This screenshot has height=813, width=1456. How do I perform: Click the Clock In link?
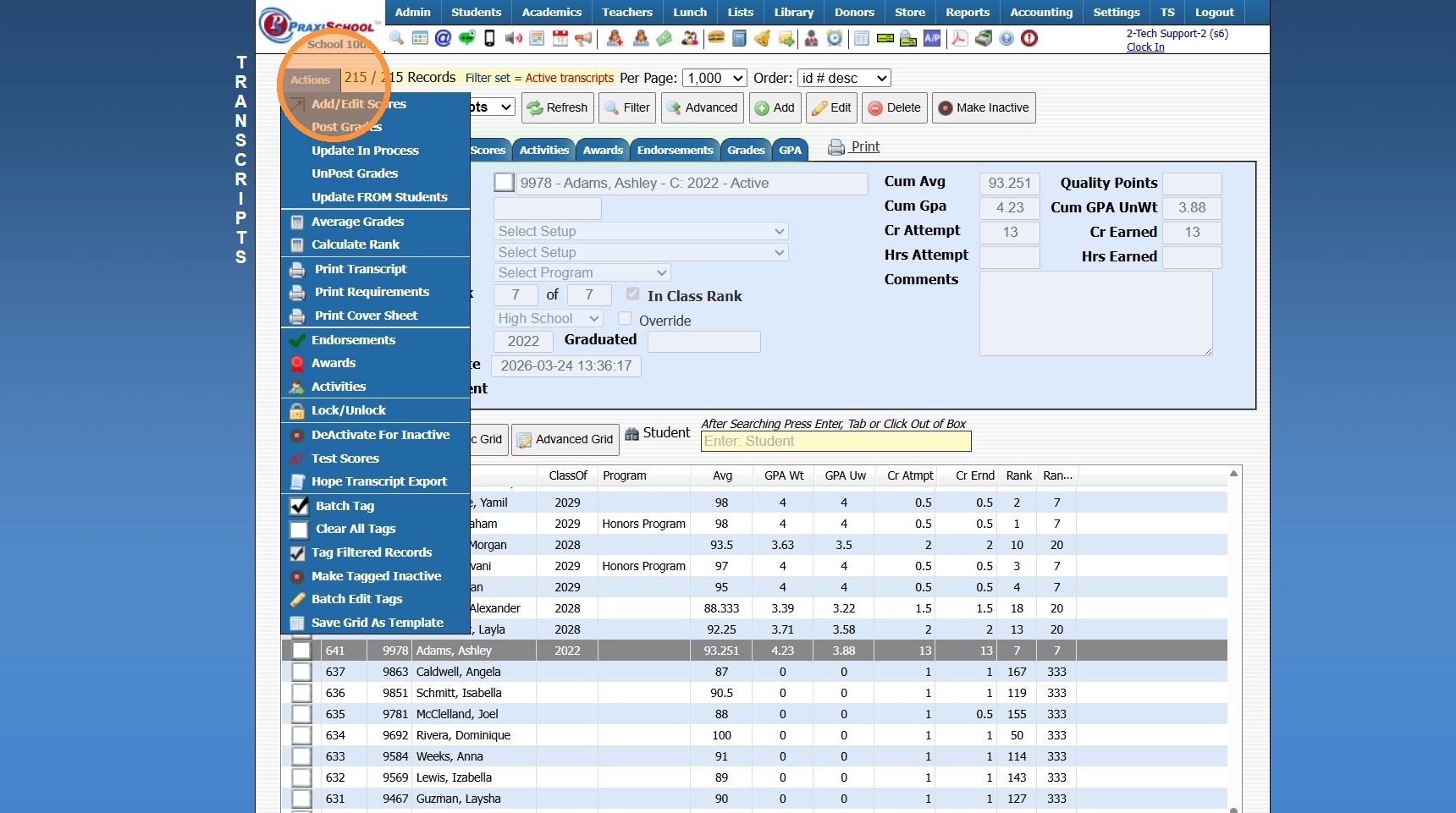[x=1144, y=47]
